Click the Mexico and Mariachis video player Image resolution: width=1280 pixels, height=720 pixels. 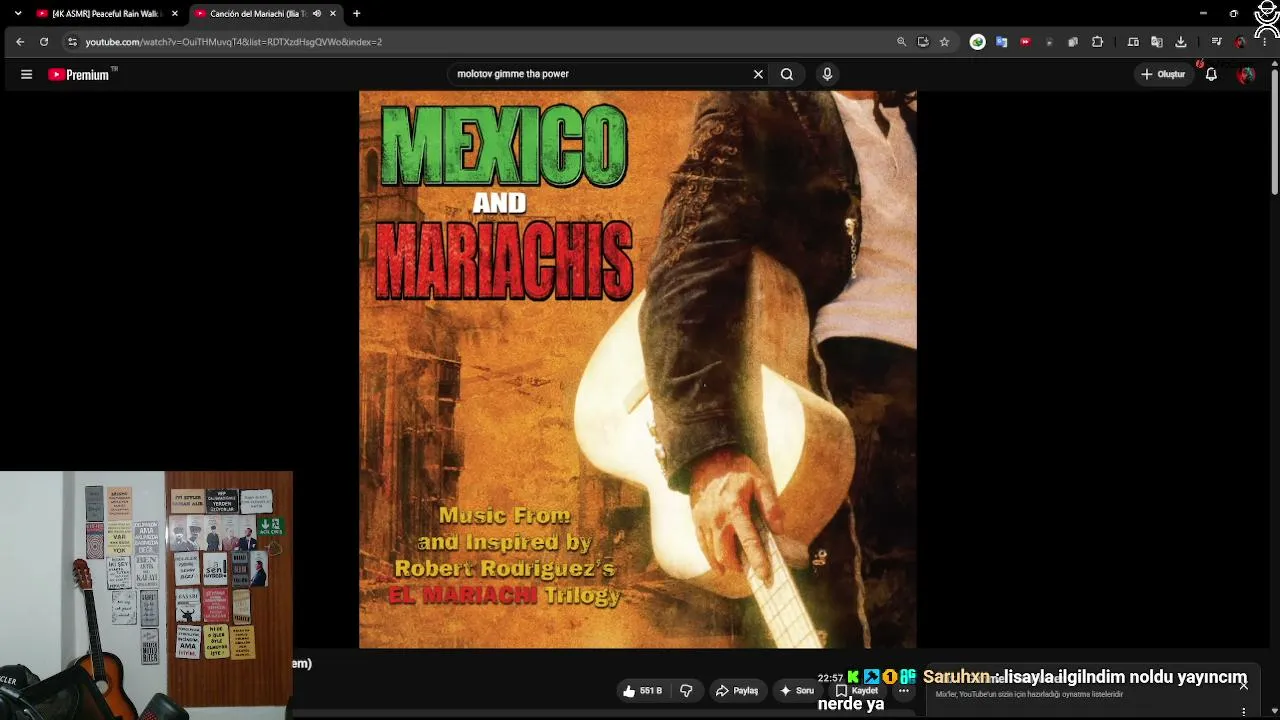(638, 370)
